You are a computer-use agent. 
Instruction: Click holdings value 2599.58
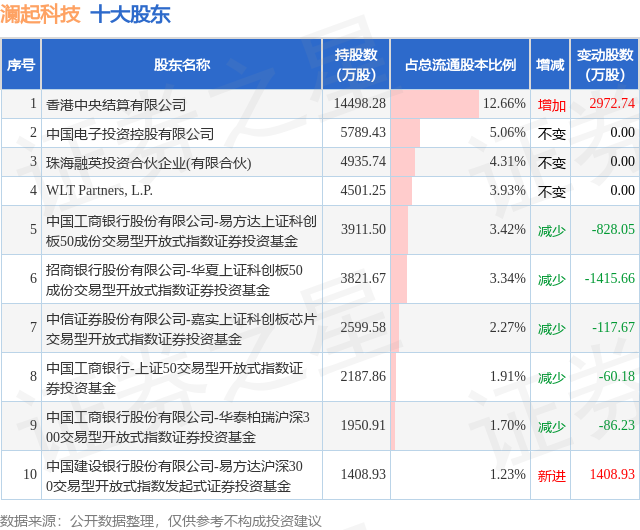(x=363, y=327)
